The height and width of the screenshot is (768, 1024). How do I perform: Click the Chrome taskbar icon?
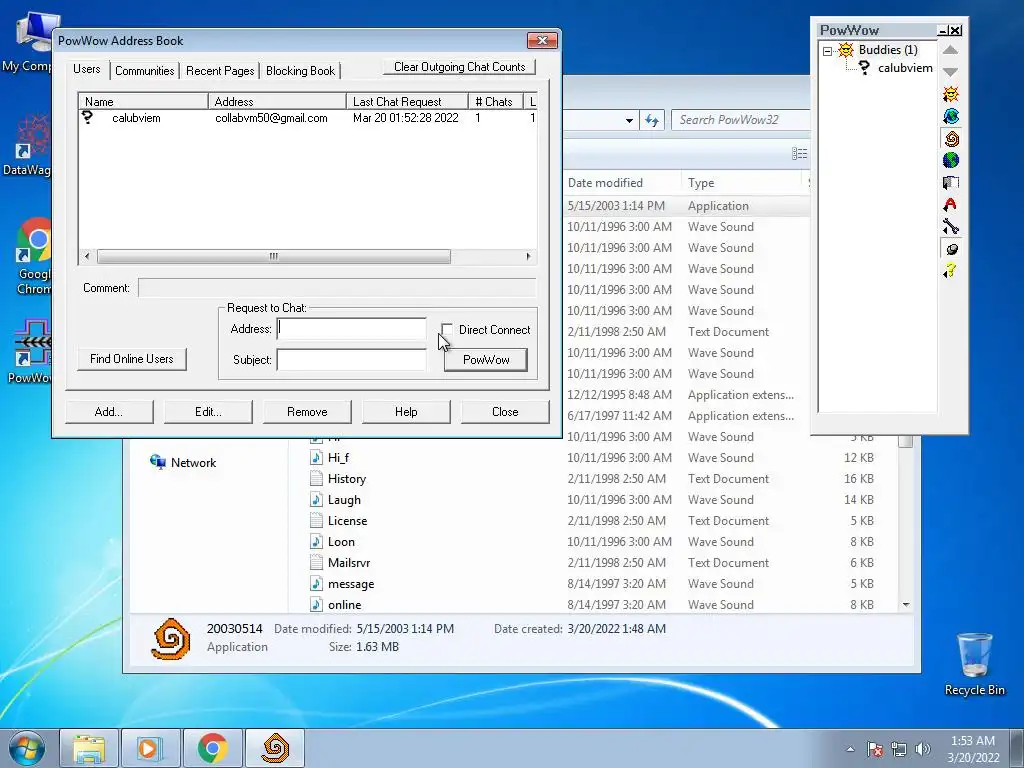point(212,748)
